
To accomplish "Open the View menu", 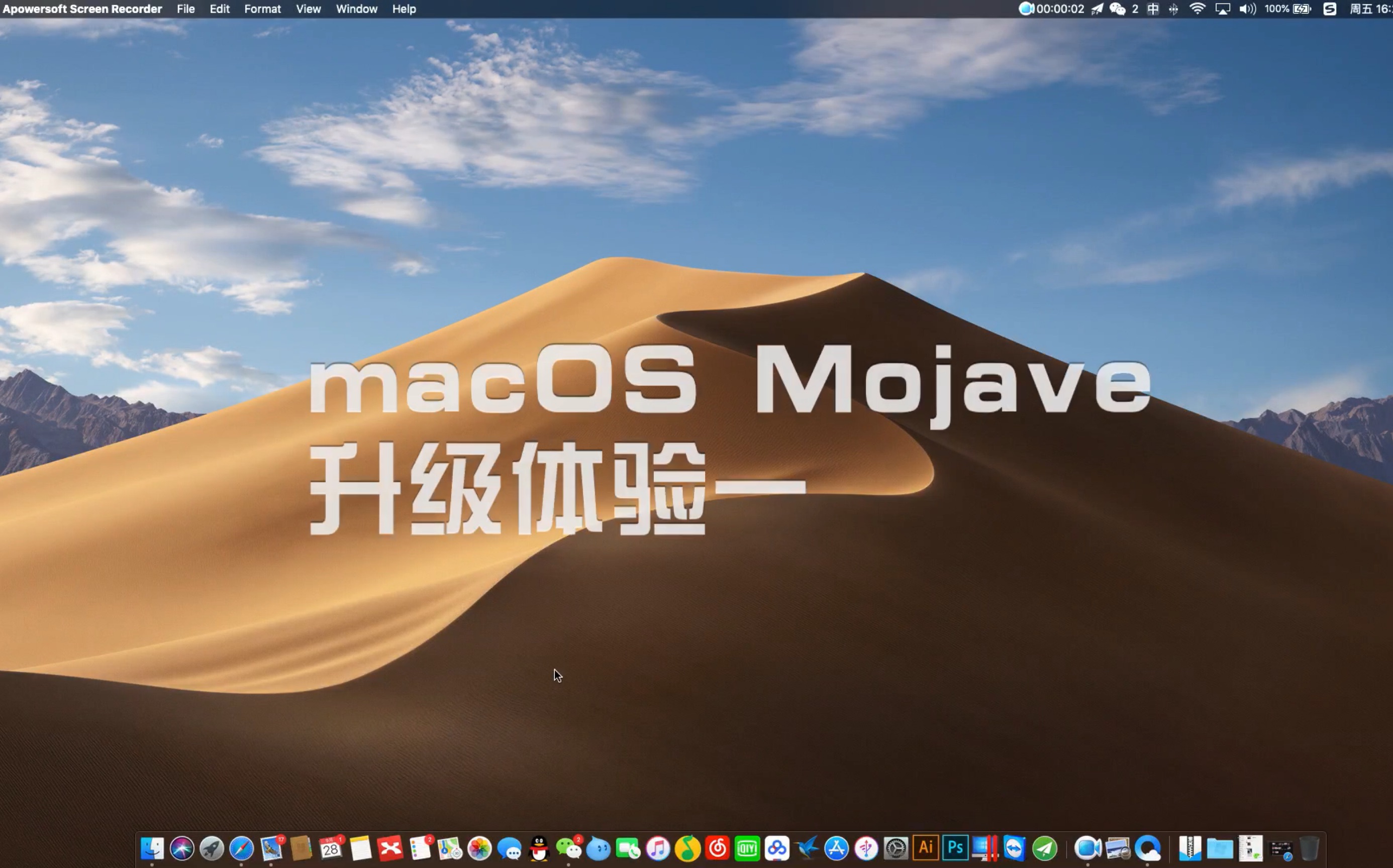I will [309, 9].
